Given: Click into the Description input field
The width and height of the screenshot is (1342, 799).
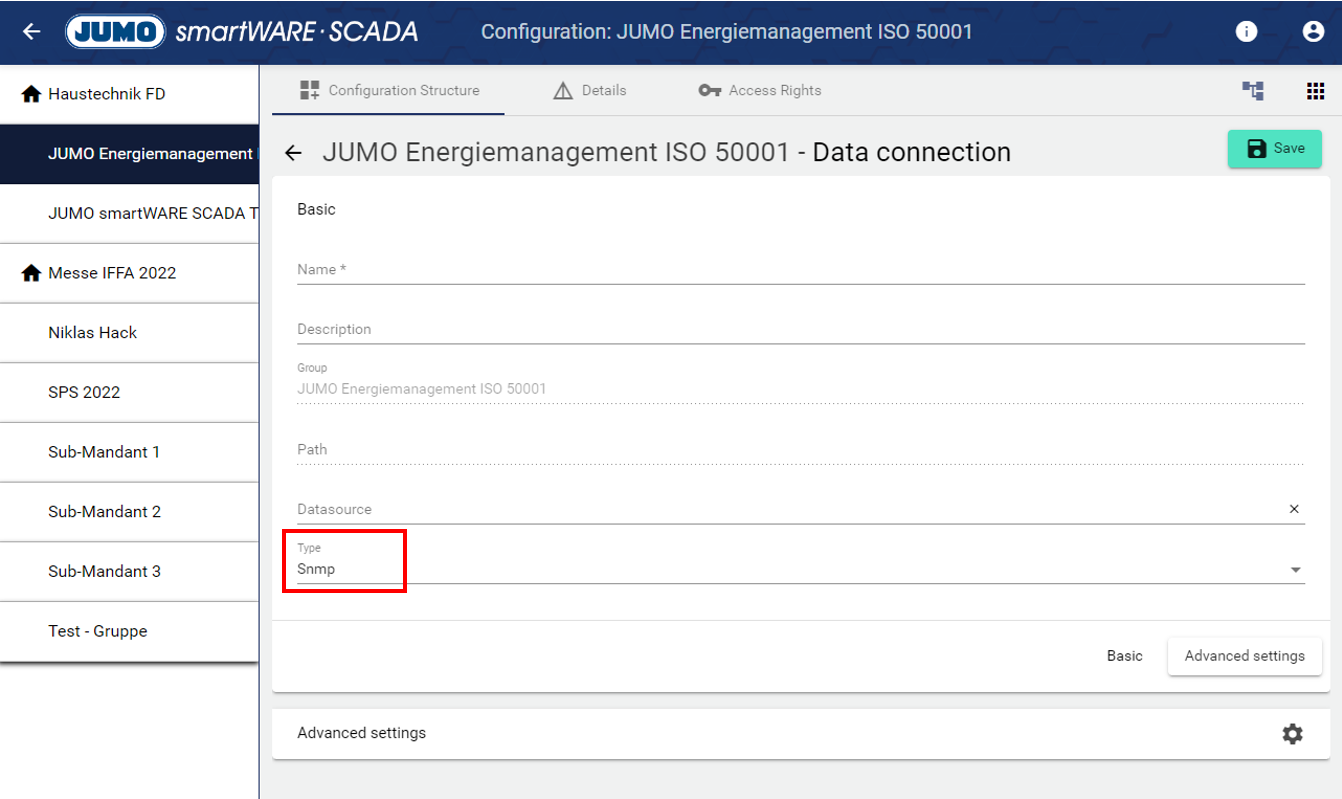Looking at the screenshot, I should click(800, 329).
